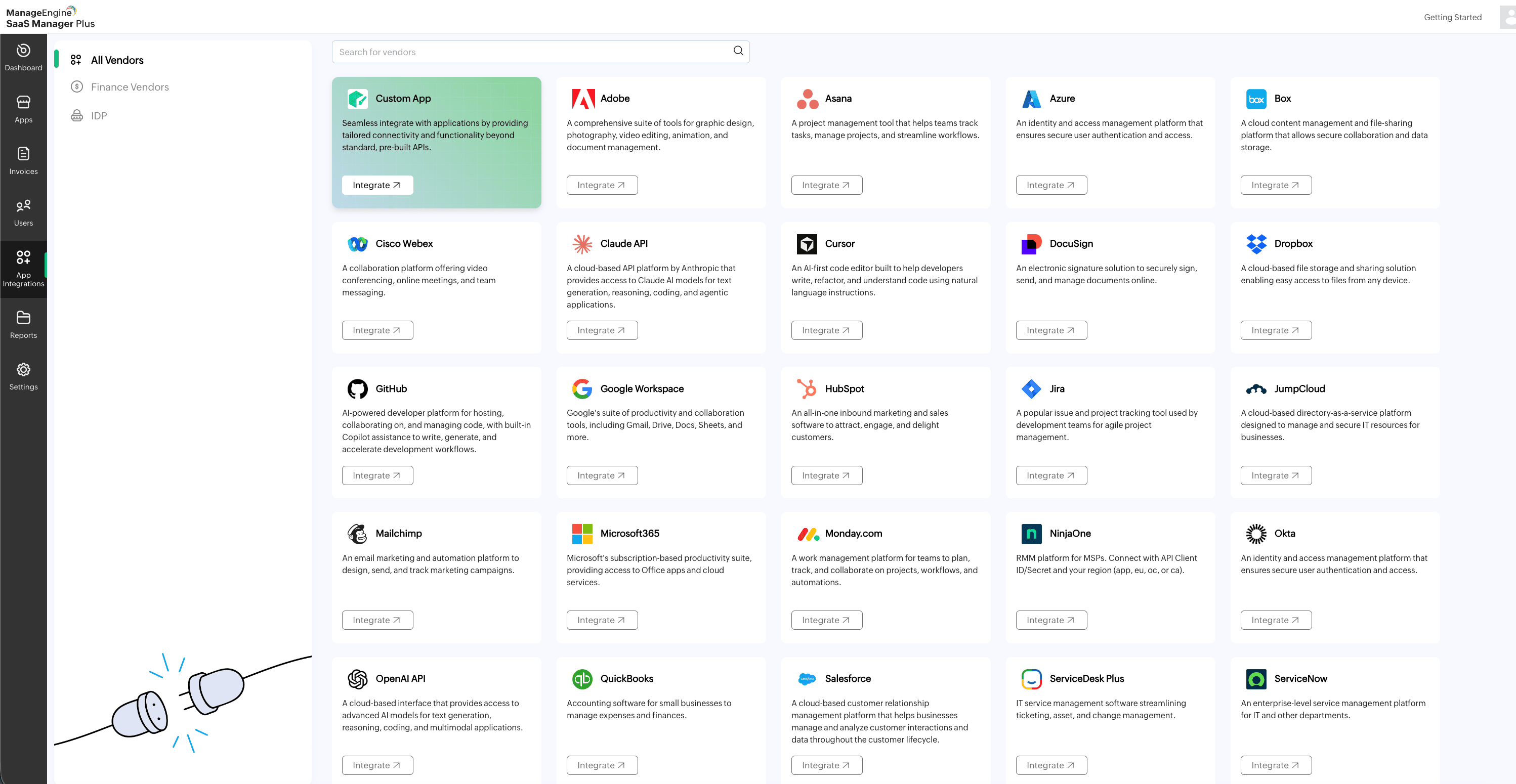Click the ManageEngine SaaS Manager Plus logo
Image resolution: width=1516 pixels, height=784 pixels.
50,17
